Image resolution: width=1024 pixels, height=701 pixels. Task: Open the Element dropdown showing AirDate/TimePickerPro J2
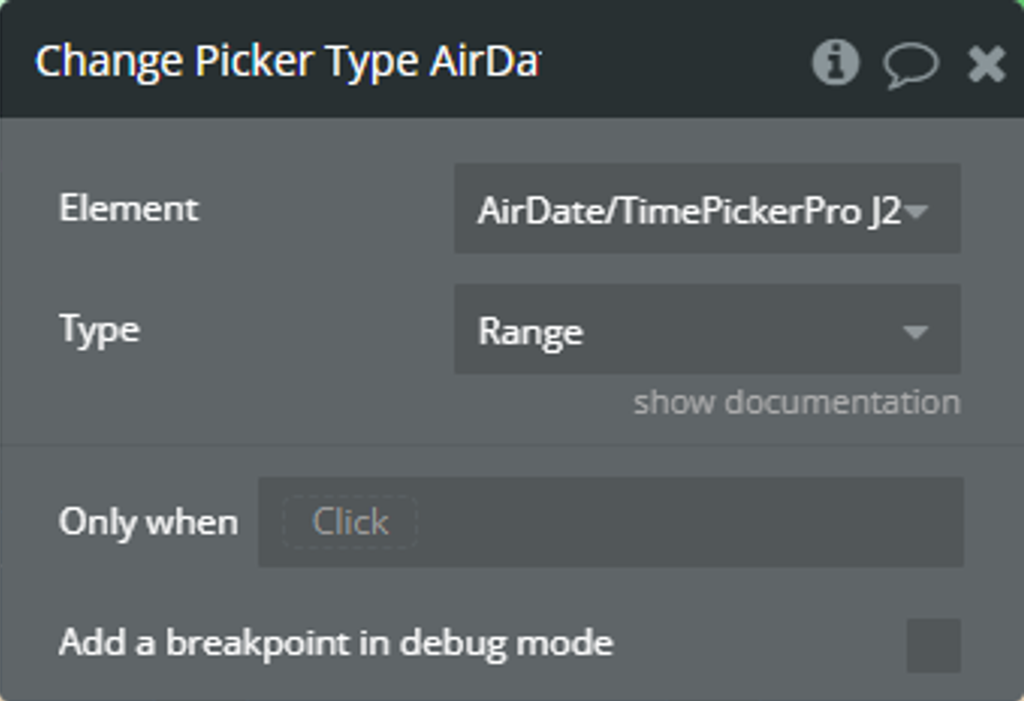[x=707, y=208]
